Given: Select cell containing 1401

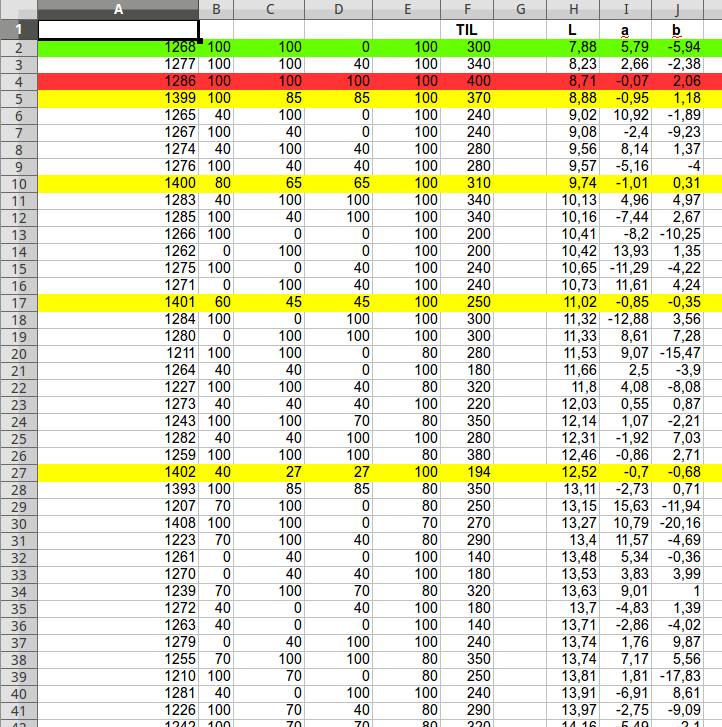Looking at the screenshot, I should 118,302.
